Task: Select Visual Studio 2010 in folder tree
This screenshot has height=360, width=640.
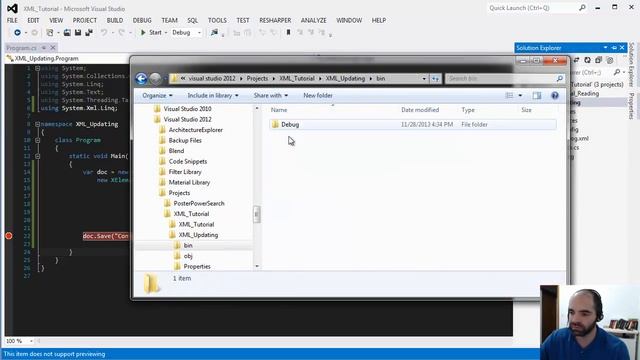Action: click(x=187, y=109)
